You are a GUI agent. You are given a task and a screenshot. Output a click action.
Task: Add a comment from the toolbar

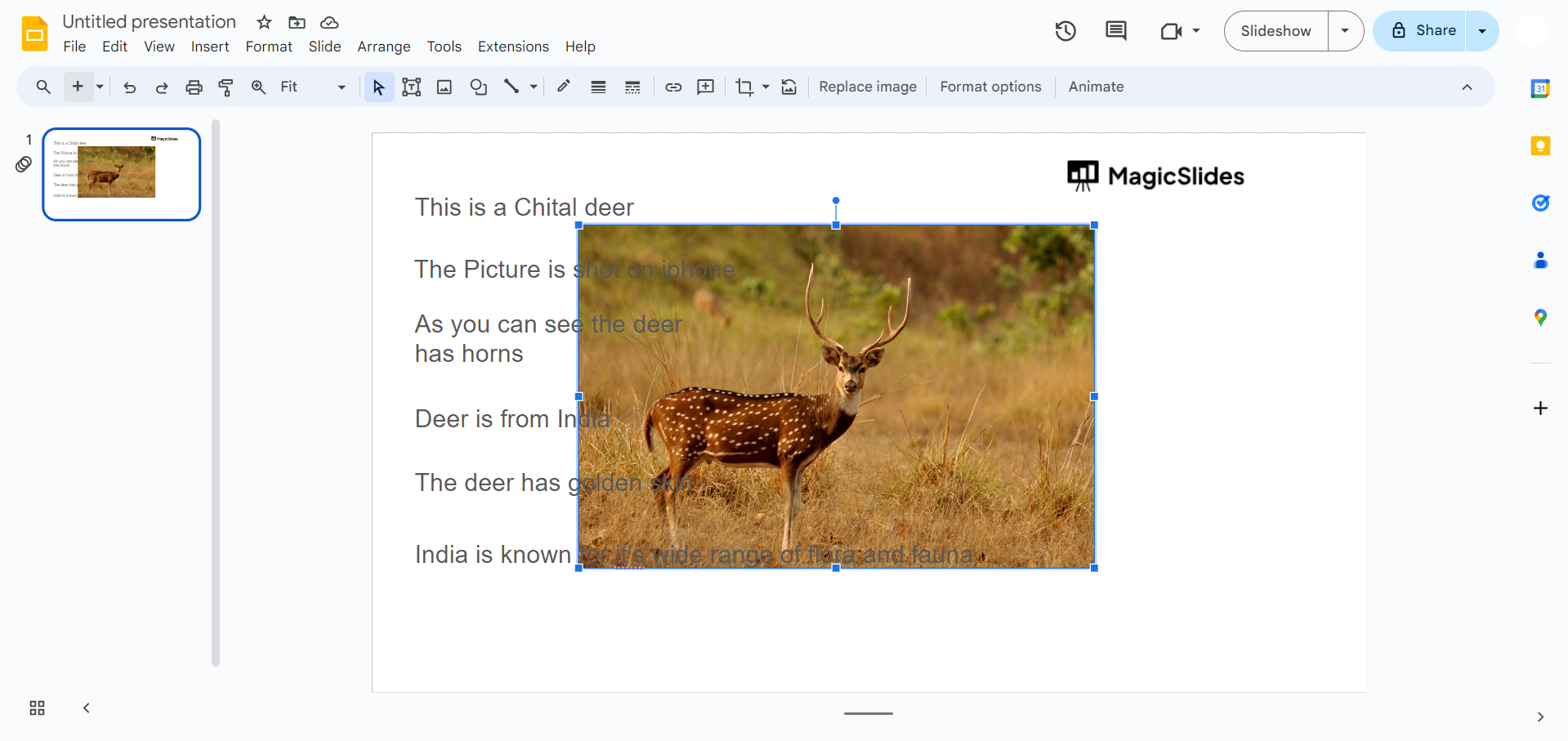tap(706, 87)
